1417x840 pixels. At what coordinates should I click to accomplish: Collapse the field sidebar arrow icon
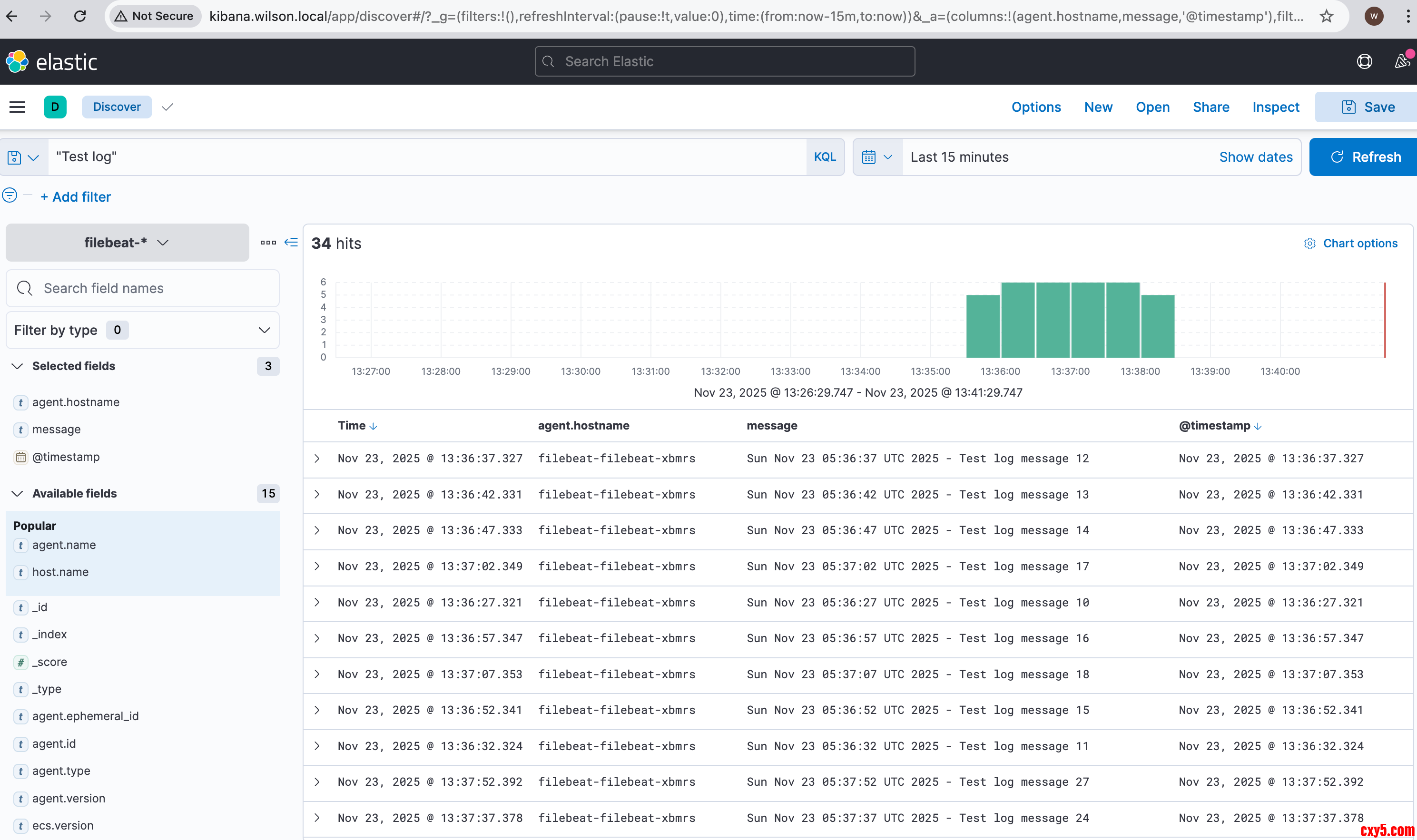pos(291,242)
